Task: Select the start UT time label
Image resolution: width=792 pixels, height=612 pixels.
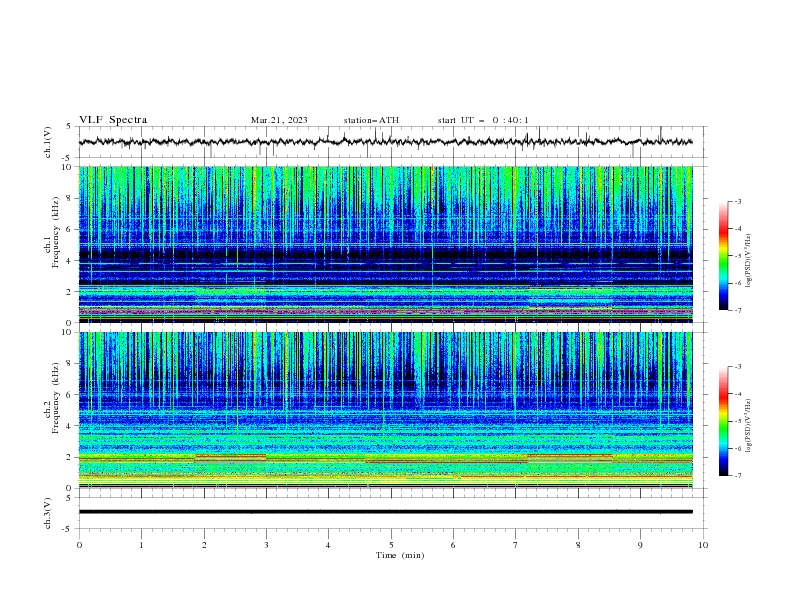Action: tap(483, 120)
